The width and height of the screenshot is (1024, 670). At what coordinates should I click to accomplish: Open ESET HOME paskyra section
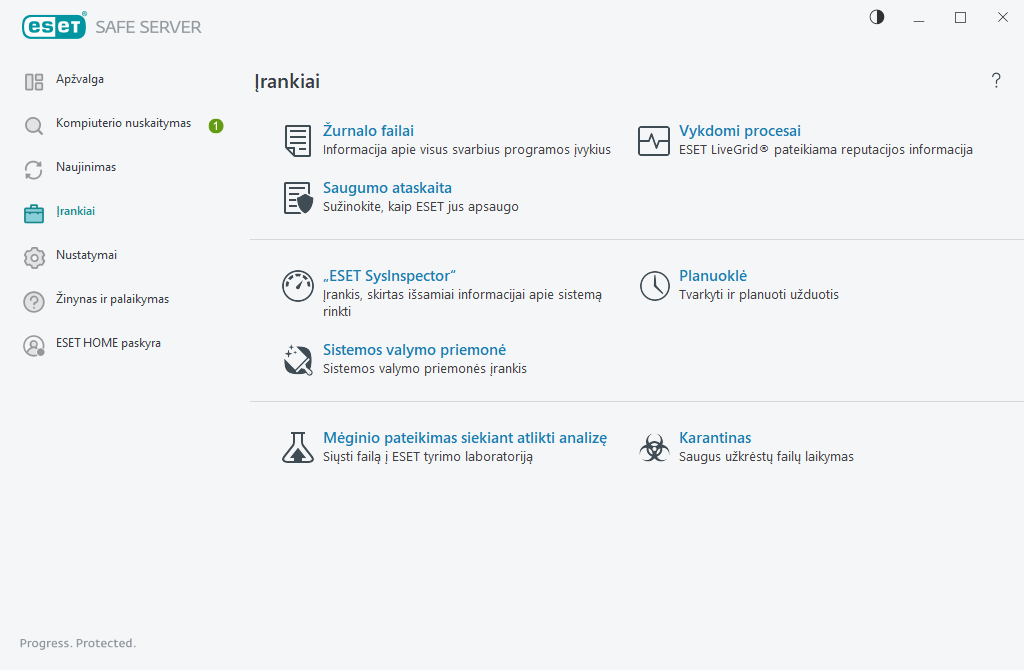(x=108, y=343)
